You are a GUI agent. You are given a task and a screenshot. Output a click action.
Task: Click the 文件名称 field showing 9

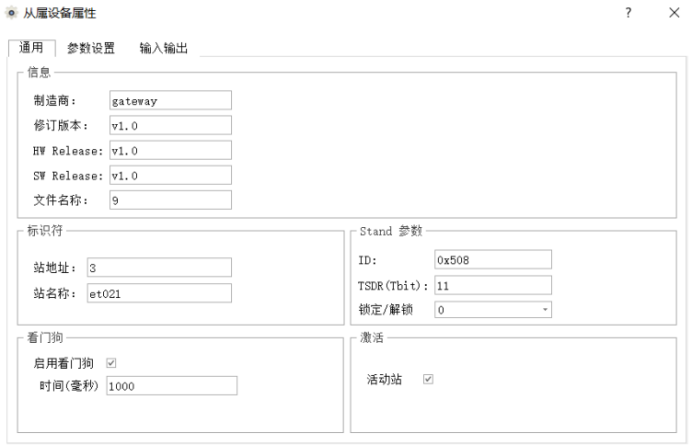pos(170,200)
